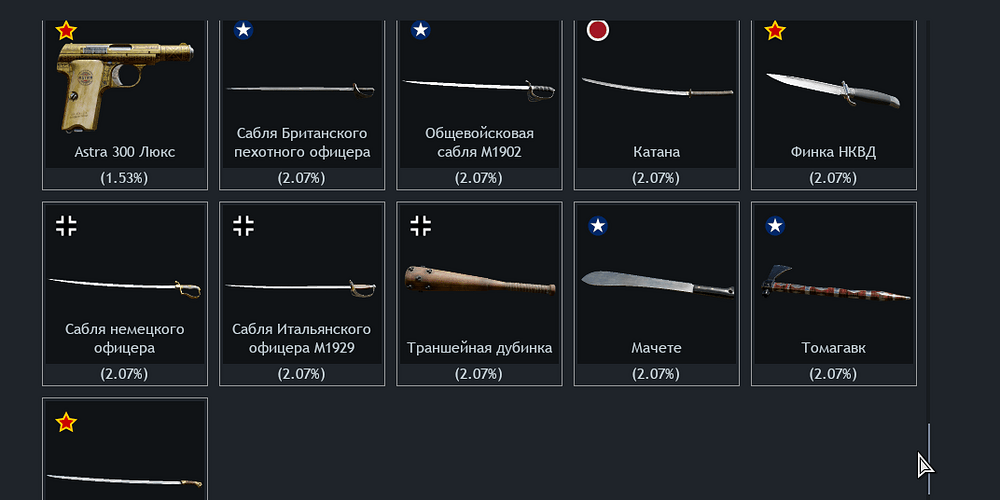1000x500 pixels.
Task: Click the German cross icon on Сабля немецкого офицера
Action: click(x=66, y=226)
